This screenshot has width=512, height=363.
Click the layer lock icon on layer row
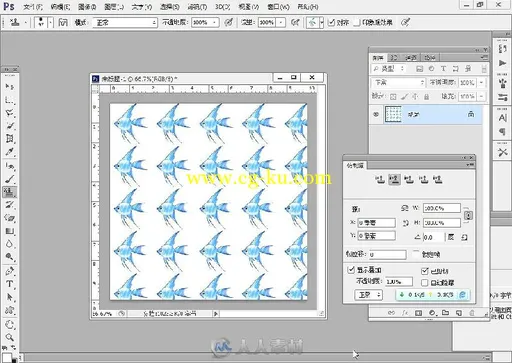point(471,114)
